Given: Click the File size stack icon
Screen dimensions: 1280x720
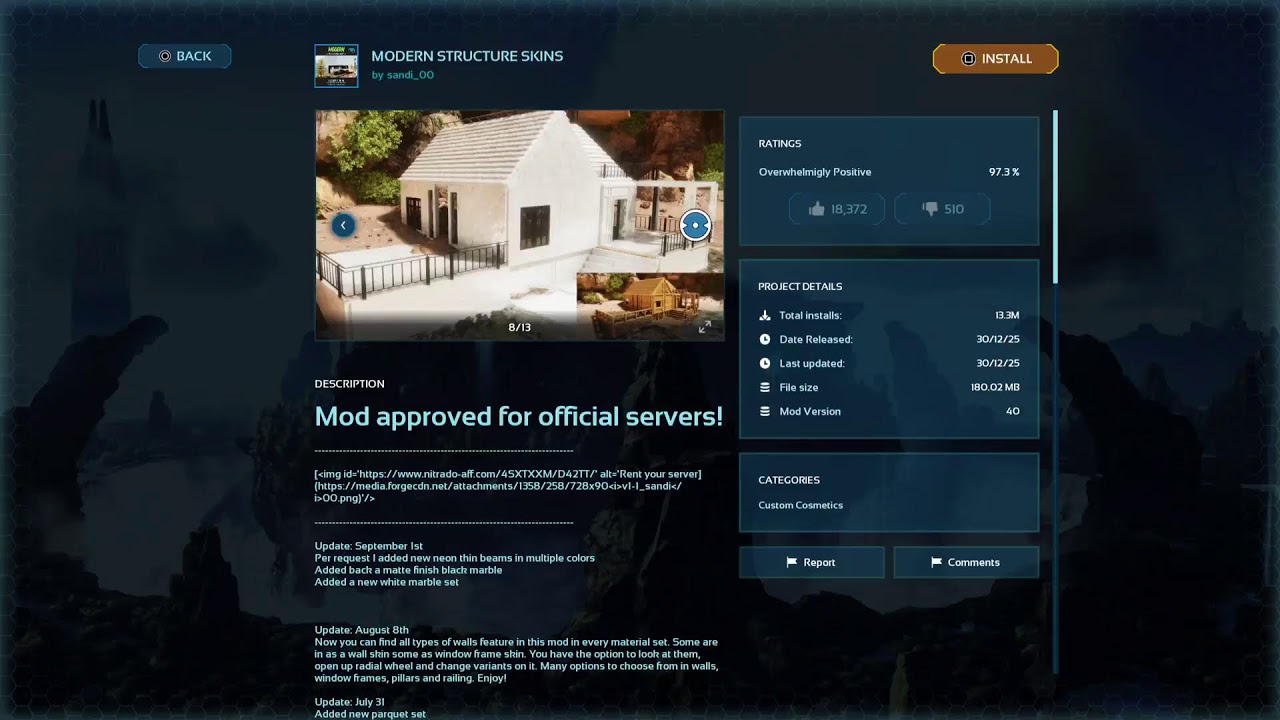Looking at the screenshot, I should click(x=765, y=387).
